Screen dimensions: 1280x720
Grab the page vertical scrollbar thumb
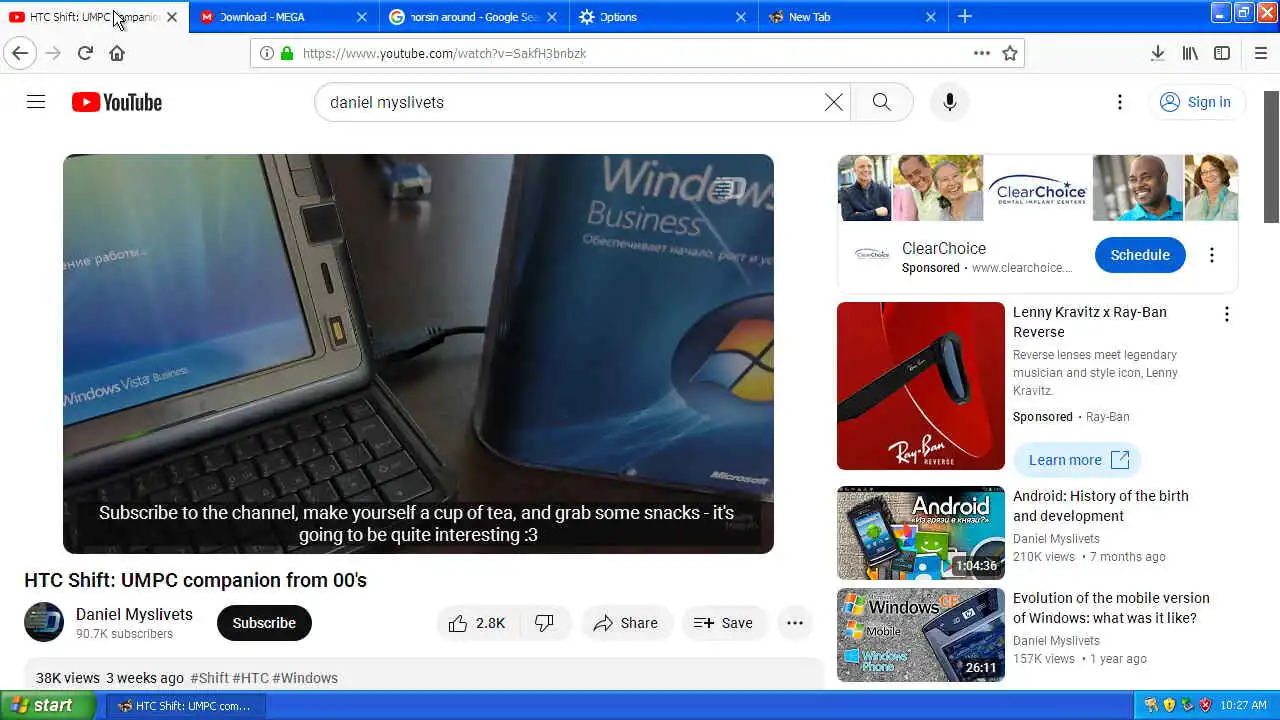coord(1271,157)
